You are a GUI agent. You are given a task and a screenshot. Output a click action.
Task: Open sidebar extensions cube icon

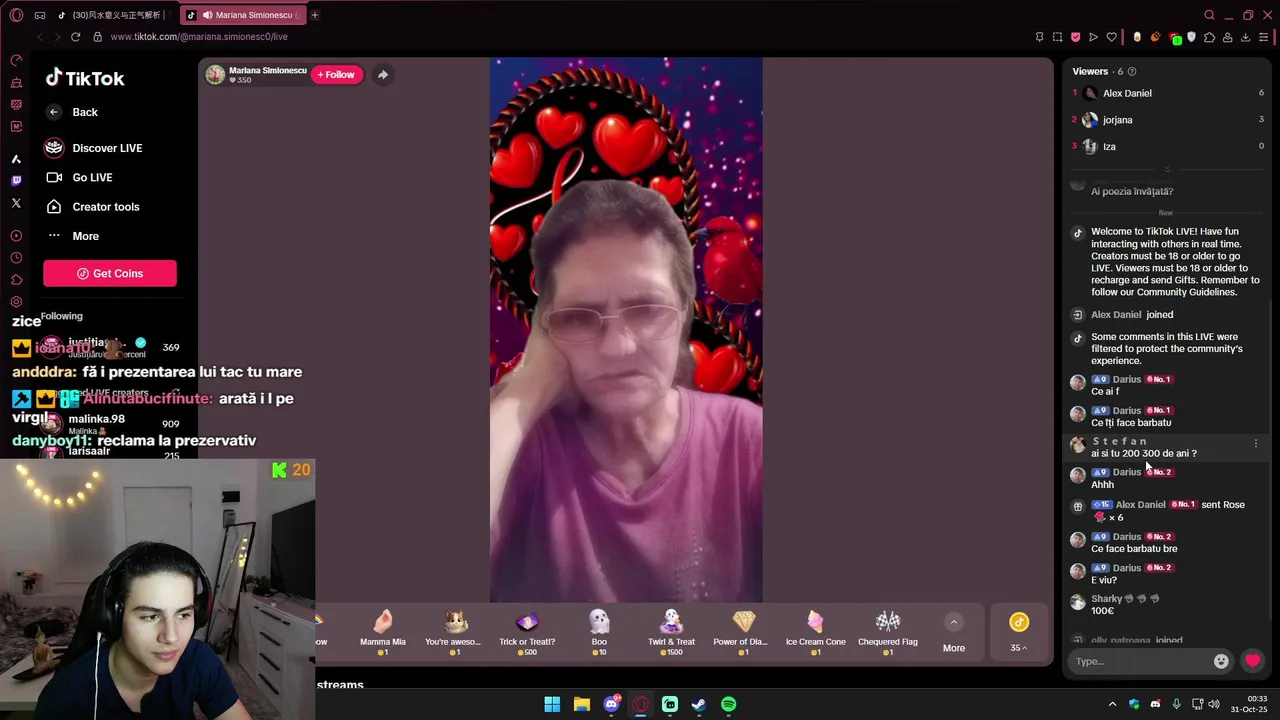[16, 280]
